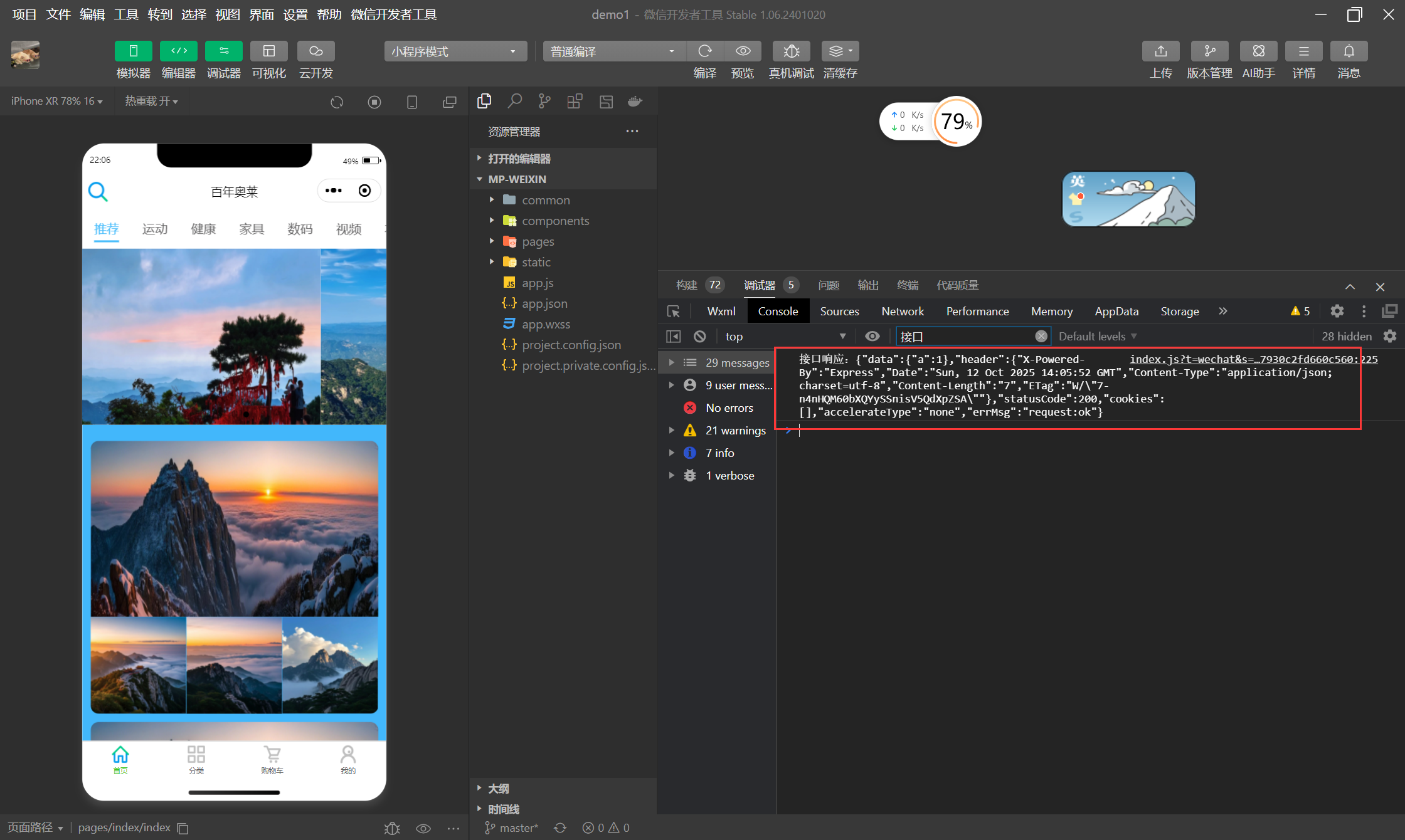1405x840 pixels.
Task: Open the upload tool icon
Action: point(1160,51)
